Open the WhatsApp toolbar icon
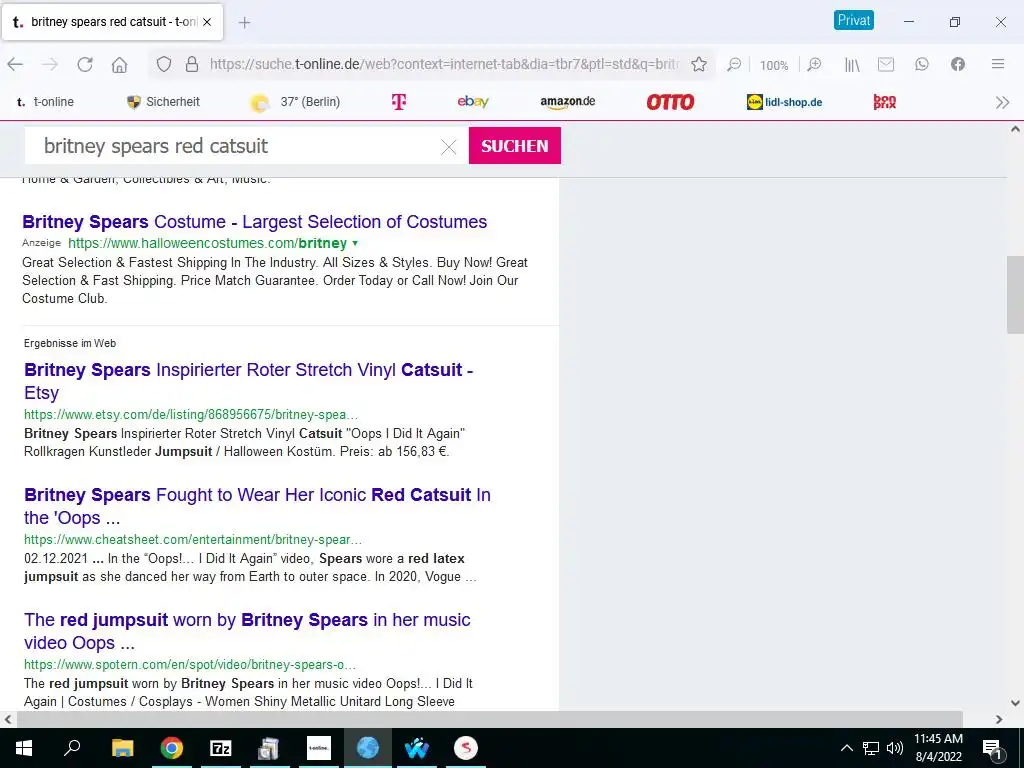 921,64
